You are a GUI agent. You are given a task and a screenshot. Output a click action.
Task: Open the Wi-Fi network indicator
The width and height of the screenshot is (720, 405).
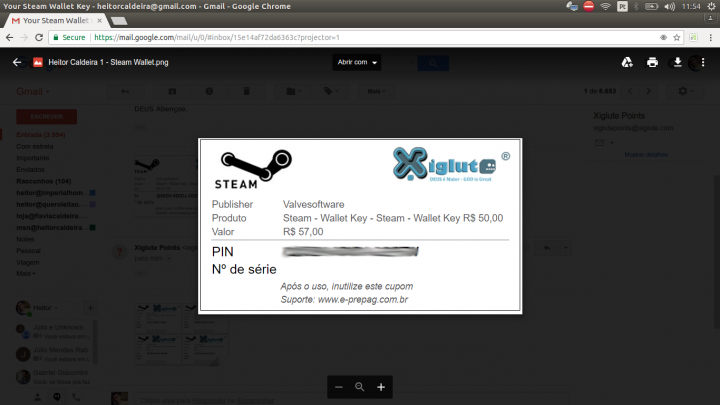click(605, 6)
